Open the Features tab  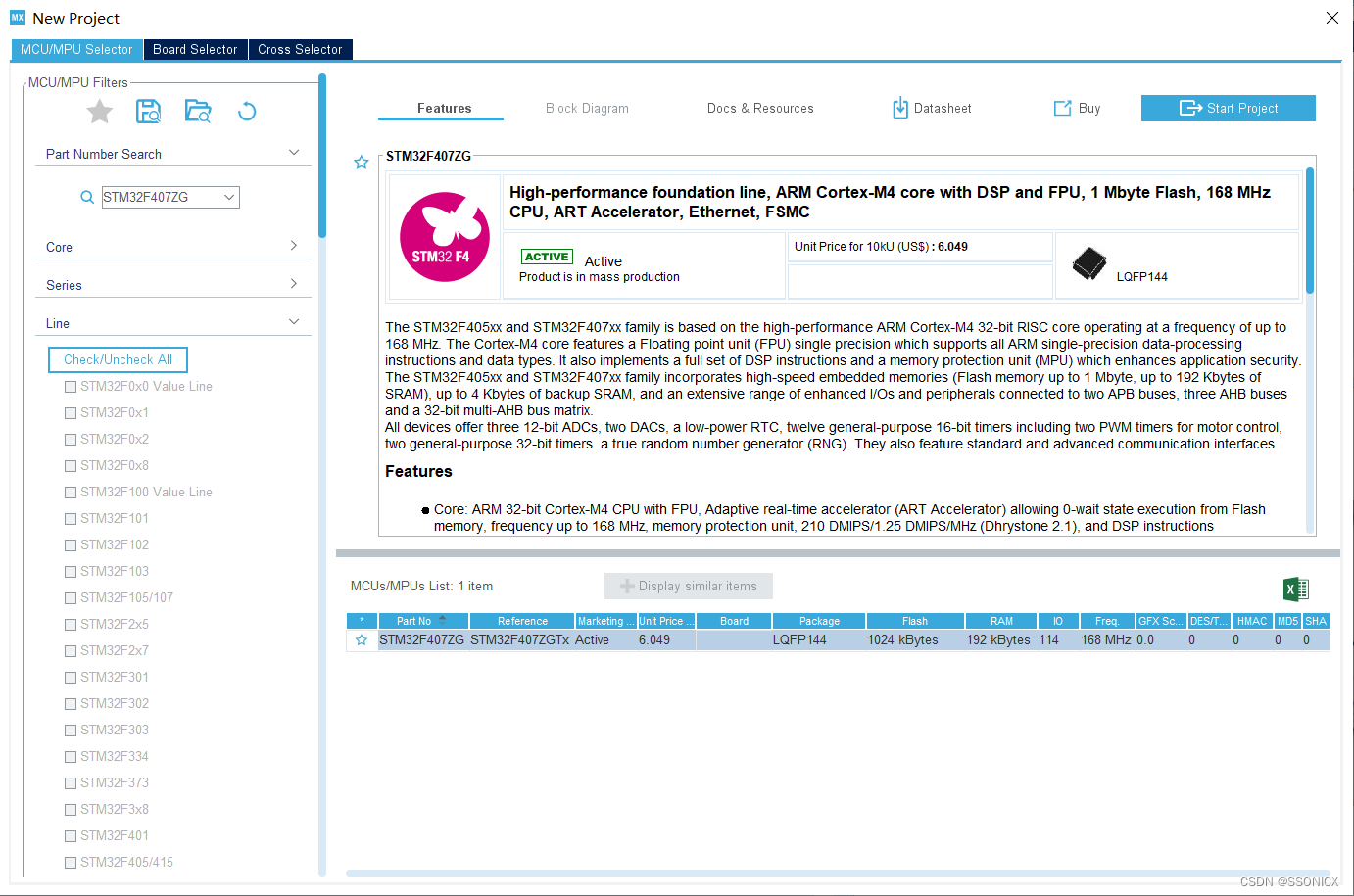tap(444, 108)
